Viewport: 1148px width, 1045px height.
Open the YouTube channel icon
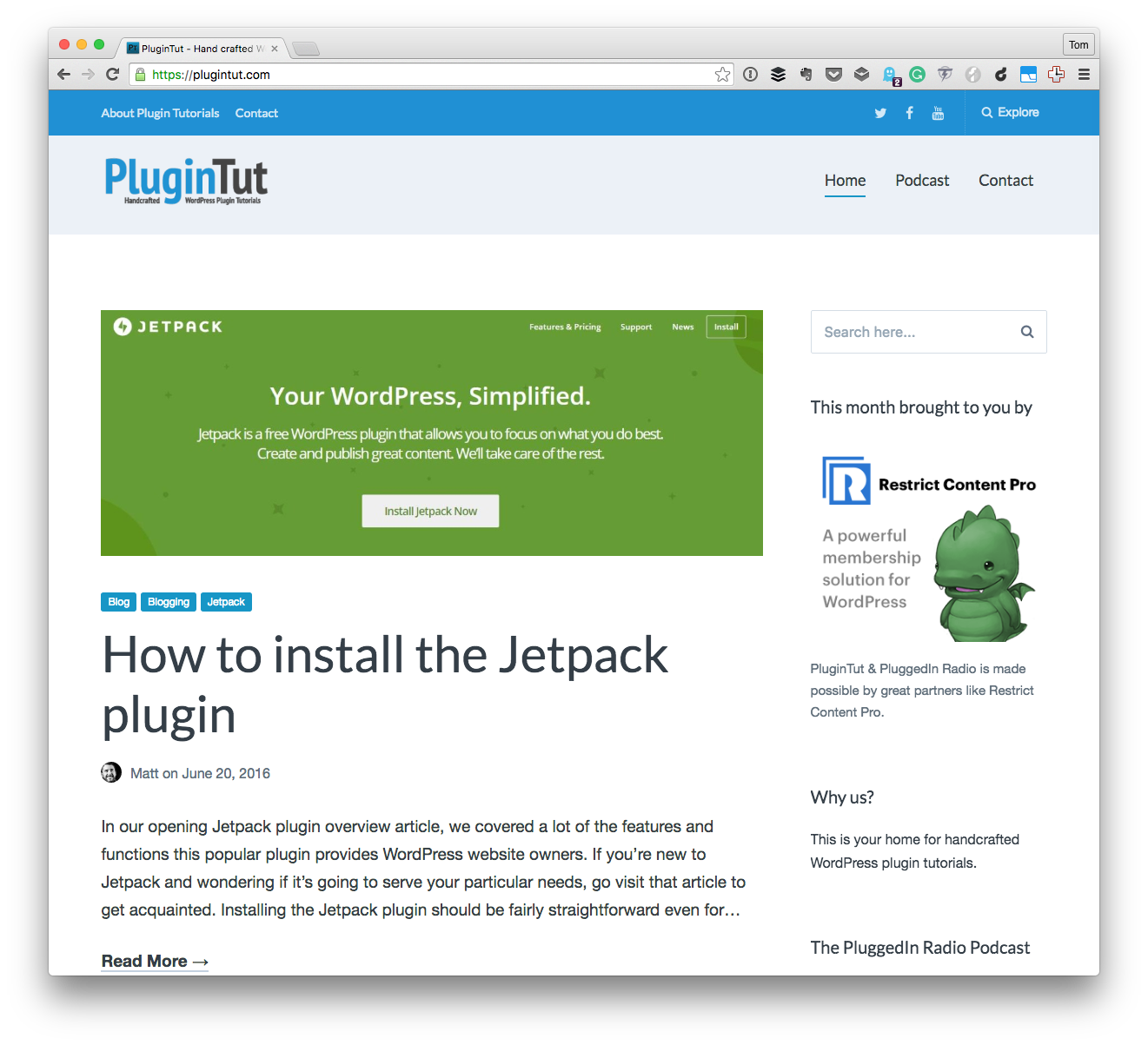click(938, 112)
